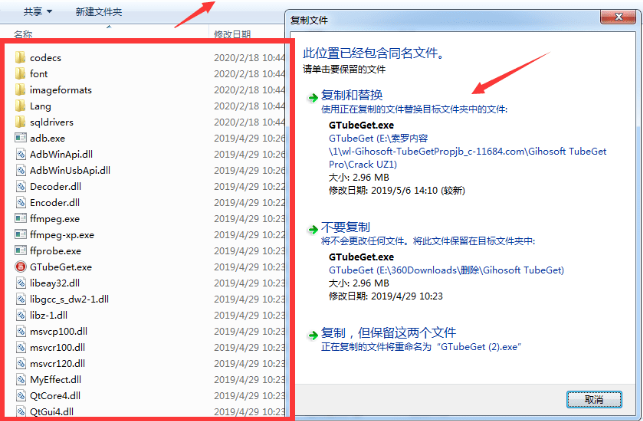Click 新建文件夹 toolbar button

click(99, 12)
